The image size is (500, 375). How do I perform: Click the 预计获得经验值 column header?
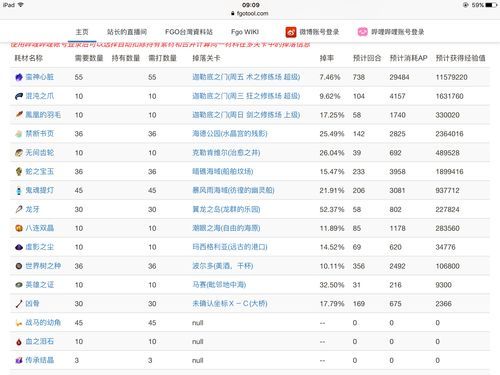point(460,58)
